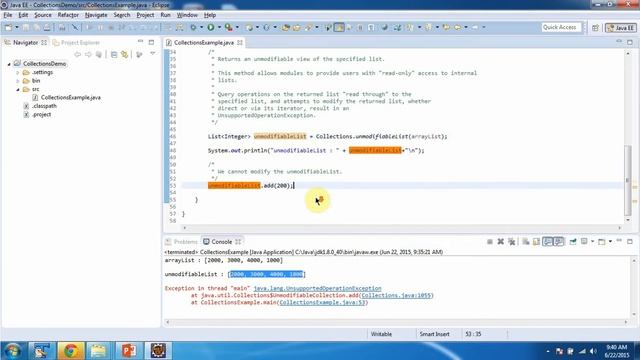Click the New file wizard icon
Viewport: 640px width, 360px height.
click(8, 27)
